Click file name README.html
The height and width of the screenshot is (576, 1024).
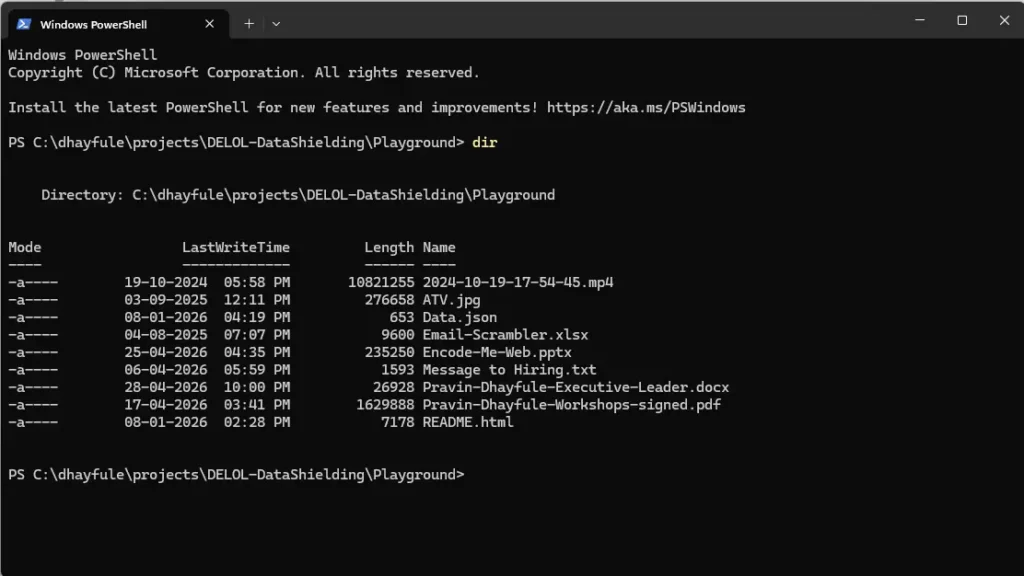coord(468,423)
